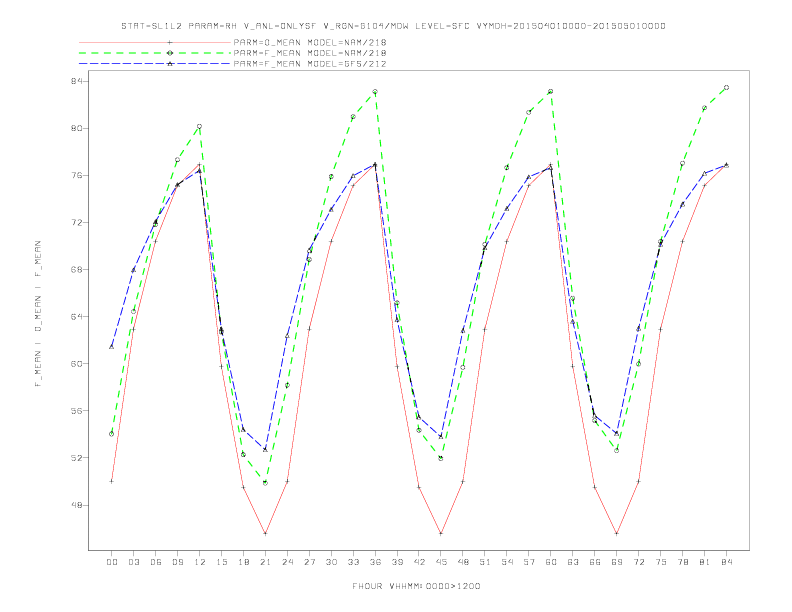Click x-axis tick label 60
This screenshot has width=792, height=612.
coord(551,562)
